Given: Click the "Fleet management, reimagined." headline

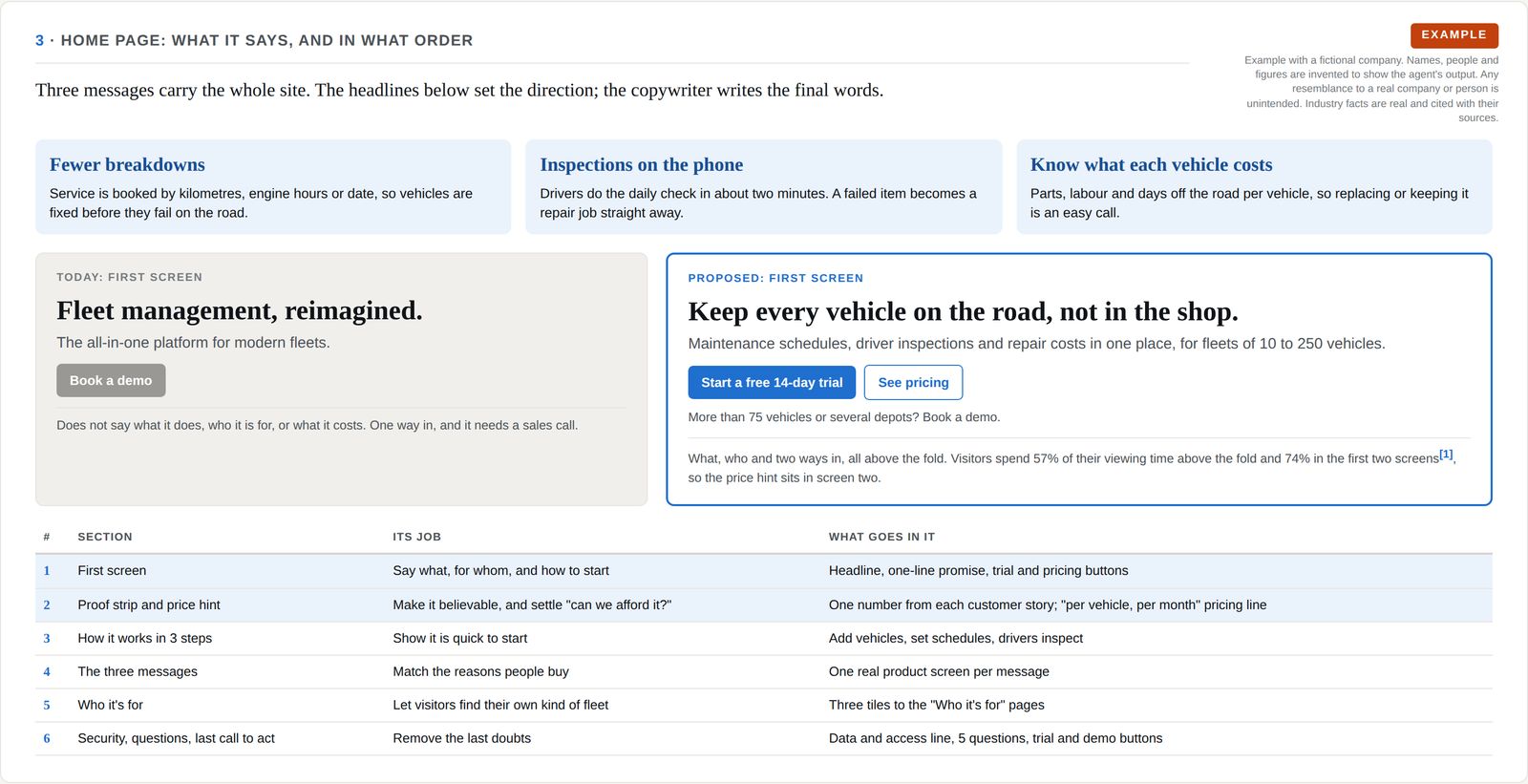Looking at the screenshot, I should pos(240,310).
